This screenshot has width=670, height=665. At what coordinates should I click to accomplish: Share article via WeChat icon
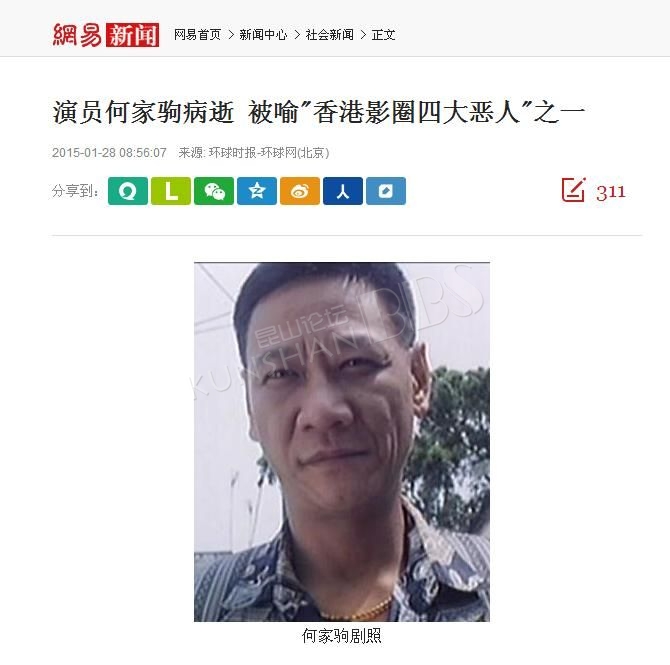(x=214, y=191)
